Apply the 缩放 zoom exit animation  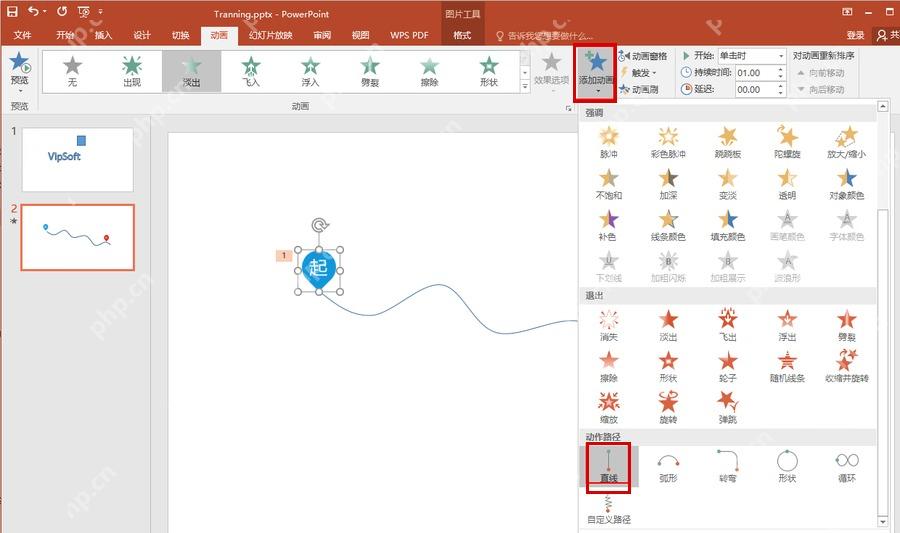tap(608, 408)
